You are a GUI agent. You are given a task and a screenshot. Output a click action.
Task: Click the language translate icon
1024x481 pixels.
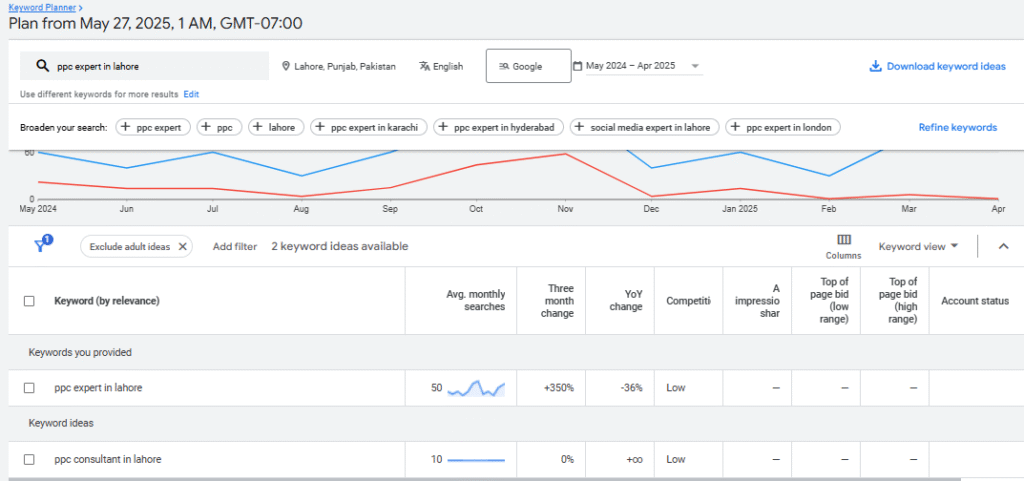(424, 66)
